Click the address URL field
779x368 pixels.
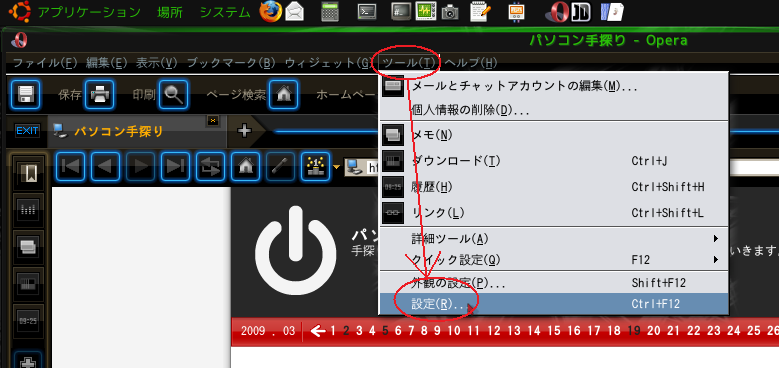561,167
